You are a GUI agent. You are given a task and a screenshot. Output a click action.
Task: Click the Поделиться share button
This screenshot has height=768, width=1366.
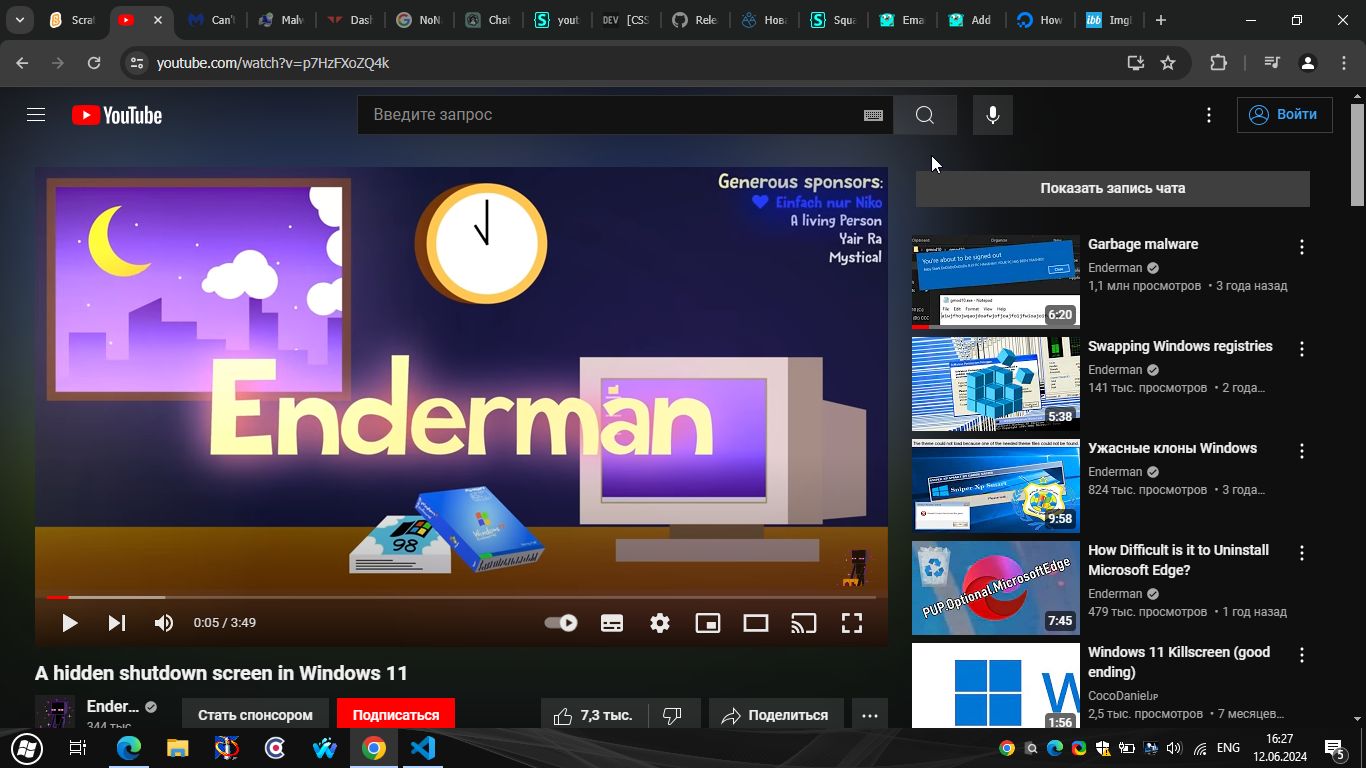coord(776,715)
